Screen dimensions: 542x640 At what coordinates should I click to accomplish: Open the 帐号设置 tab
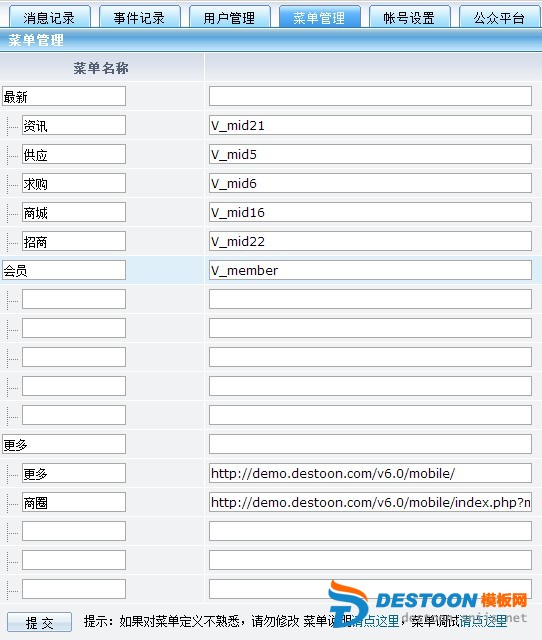(410, 17)
